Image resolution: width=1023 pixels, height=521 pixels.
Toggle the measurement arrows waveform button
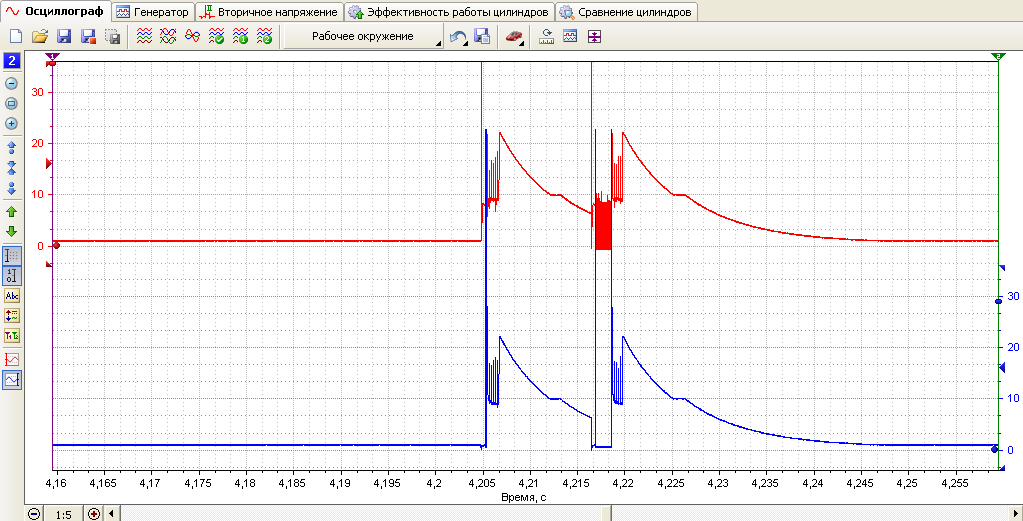(x=12, y=316)
